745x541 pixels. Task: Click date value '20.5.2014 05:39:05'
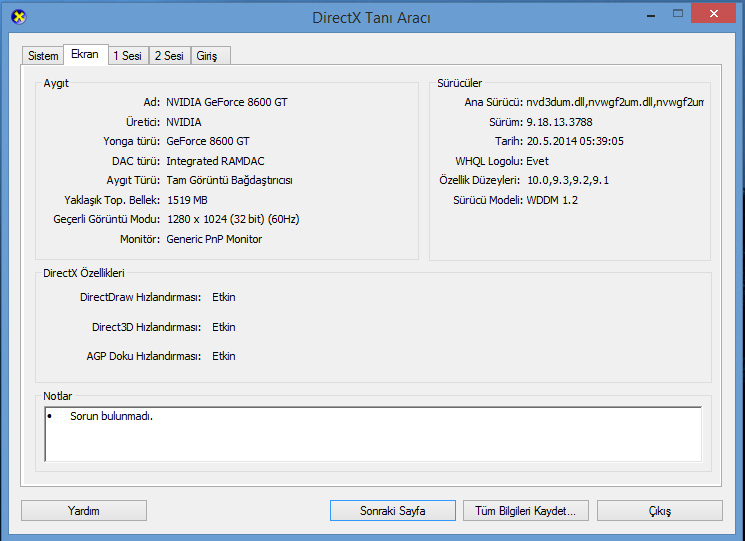(x=575, y=141)
